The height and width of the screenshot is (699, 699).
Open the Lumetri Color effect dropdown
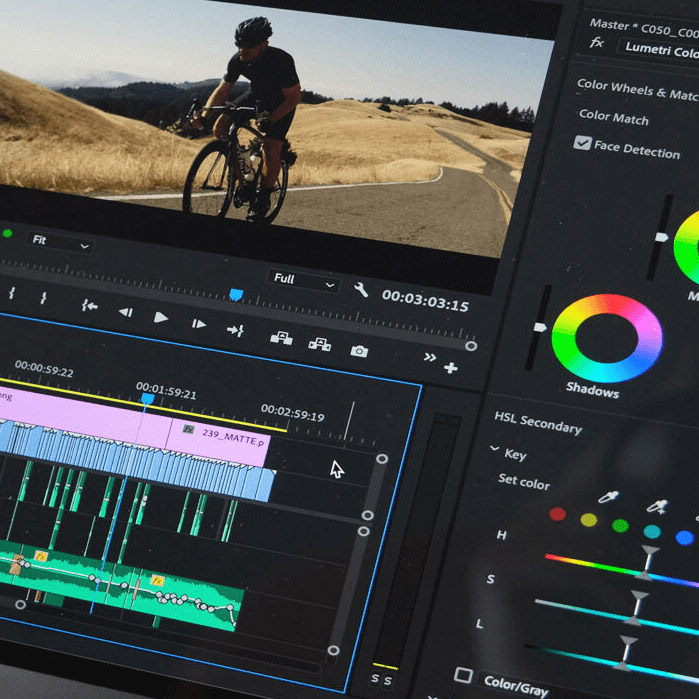[659, 49]
